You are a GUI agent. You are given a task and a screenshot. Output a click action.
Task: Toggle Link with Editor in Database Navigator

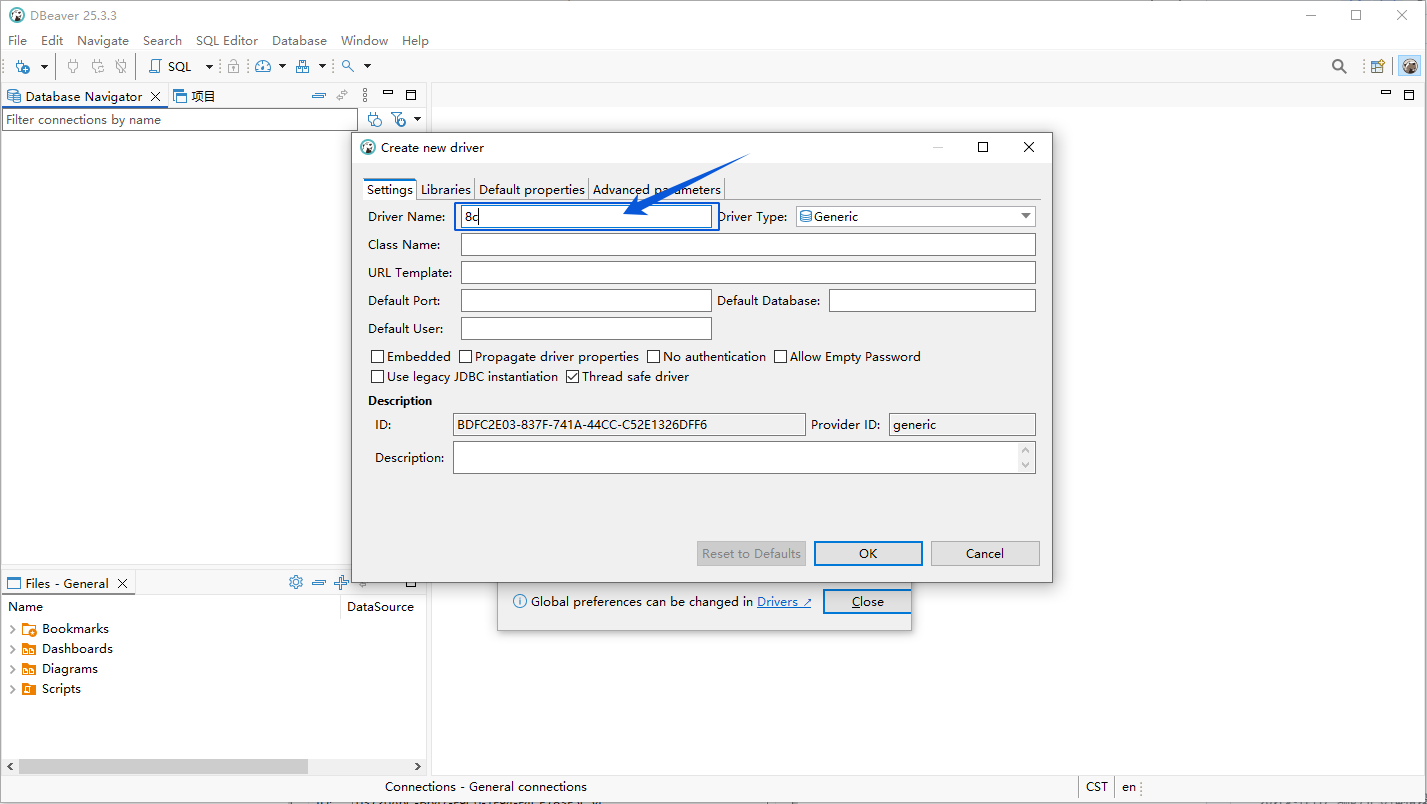[x=342, y=96]
